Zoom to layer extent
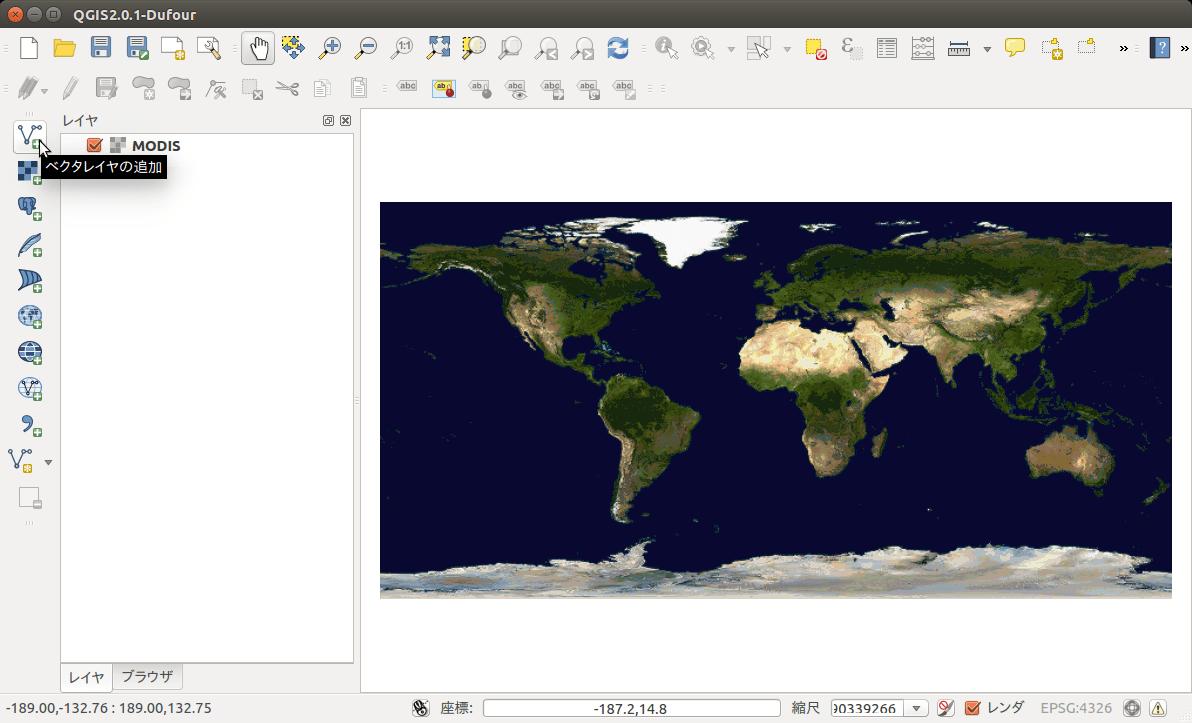This screenshot has height=723, width=1192. 509,48
